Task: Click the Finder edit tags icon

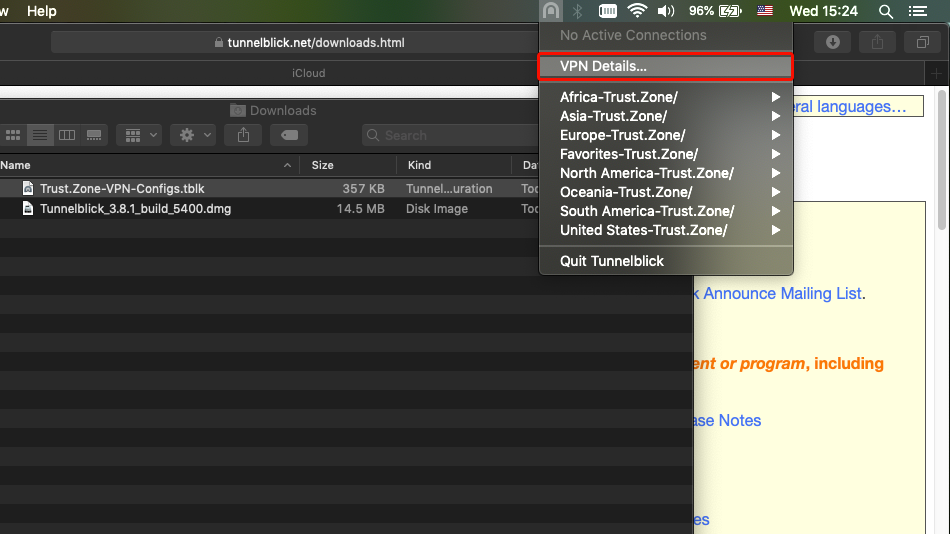Action: pyautogui.click(x=289, y=135)
